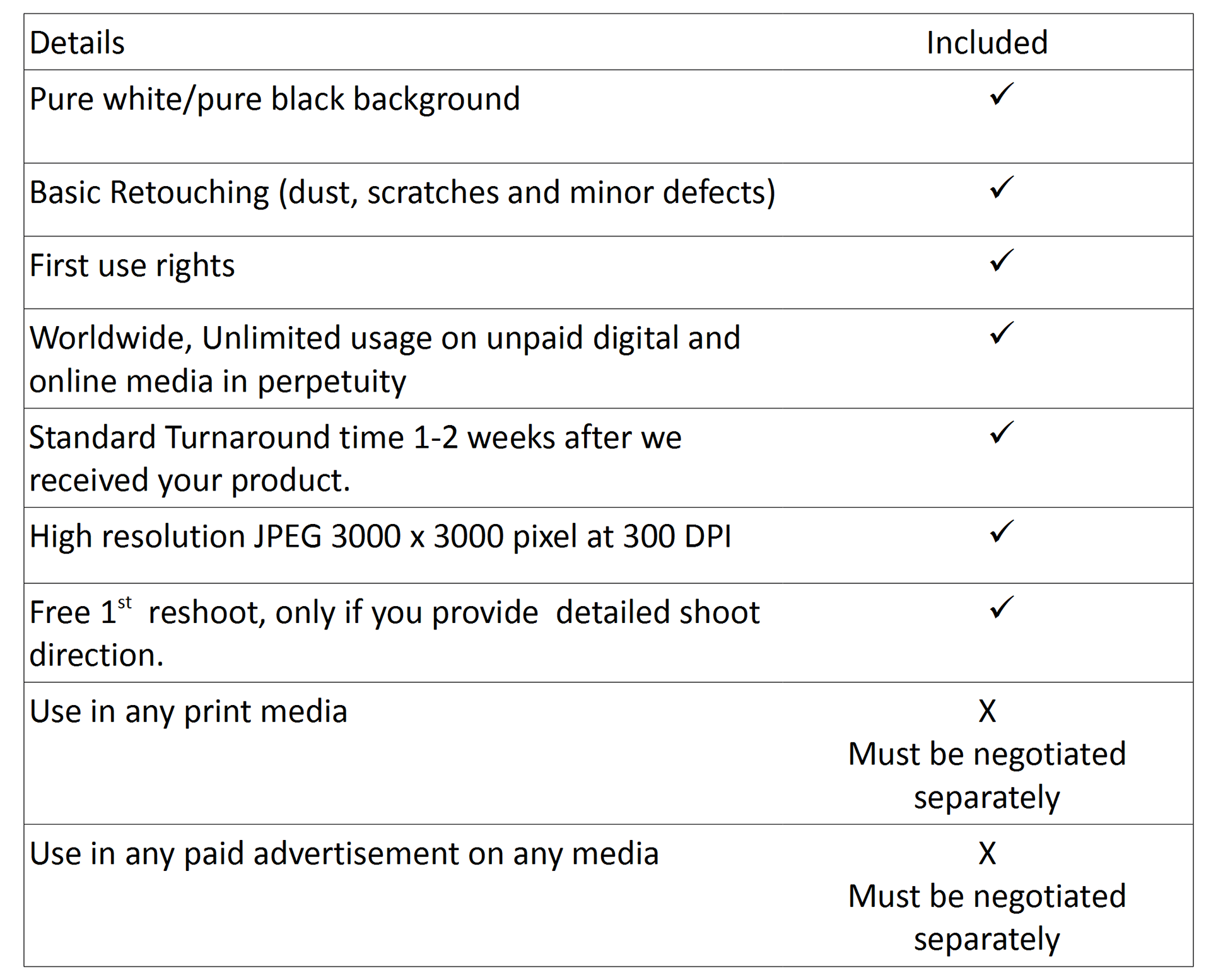Select the Pure white/pure black background text
The image size is (1211, 980).
[x=274, y=100]
